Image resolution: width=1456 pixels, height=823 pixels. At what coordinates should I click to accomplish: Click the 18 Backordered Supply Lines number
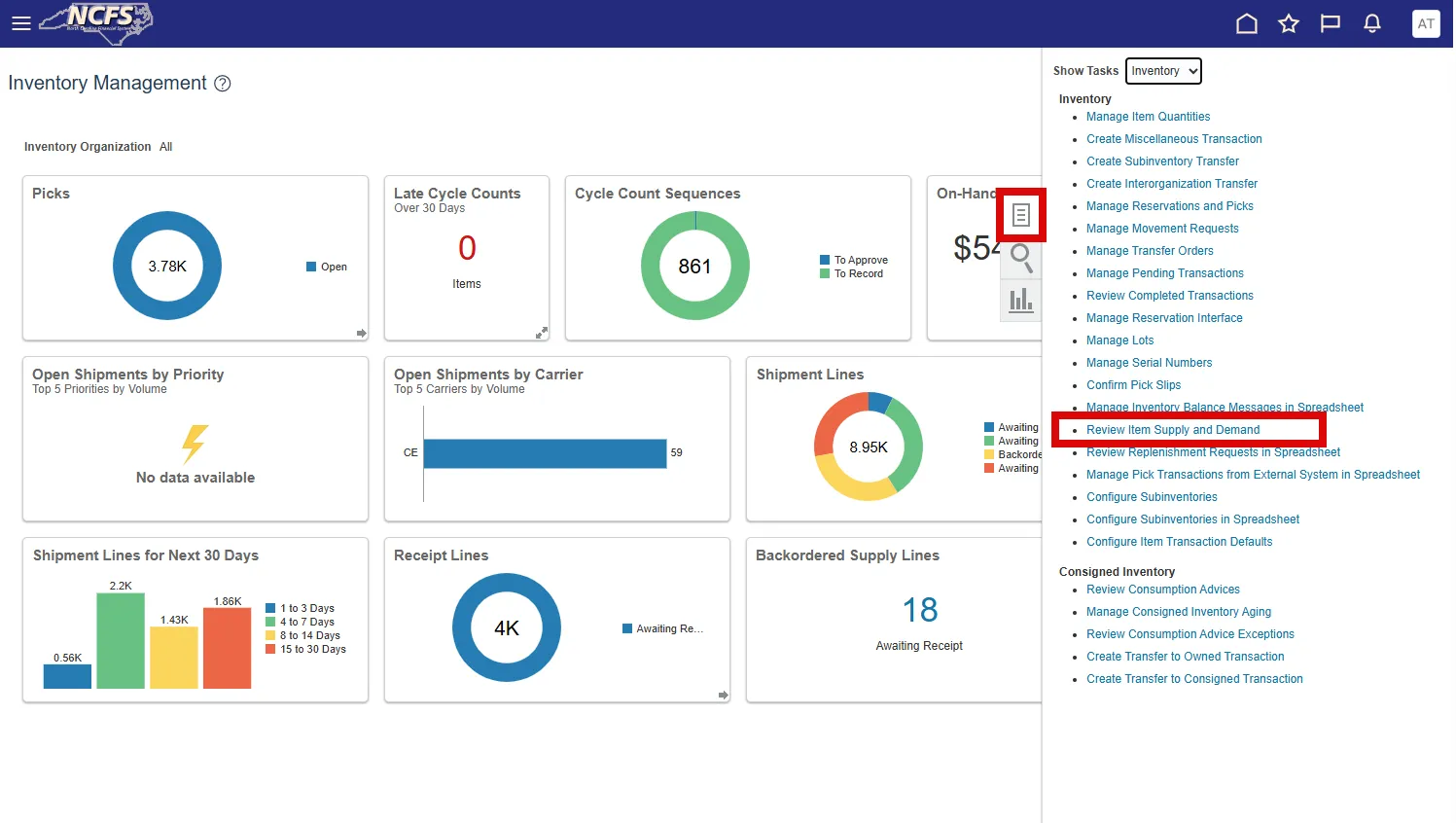click(919, 610)
